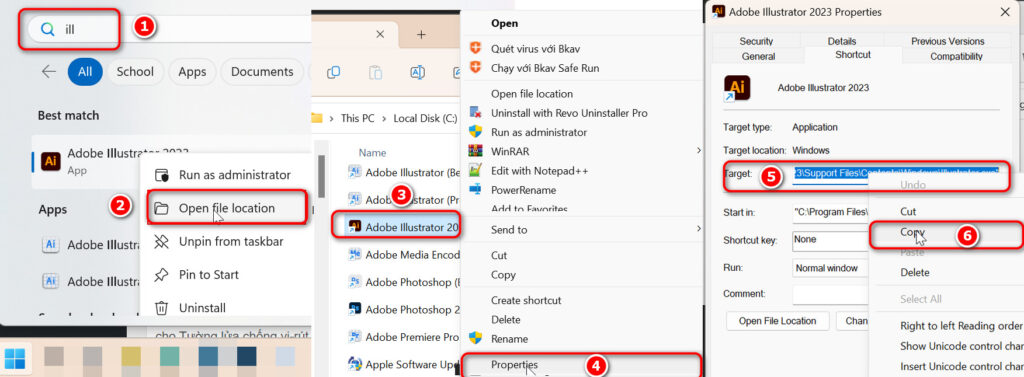
Task: Choose Right to left Reading order
Action: click(961, 325)
